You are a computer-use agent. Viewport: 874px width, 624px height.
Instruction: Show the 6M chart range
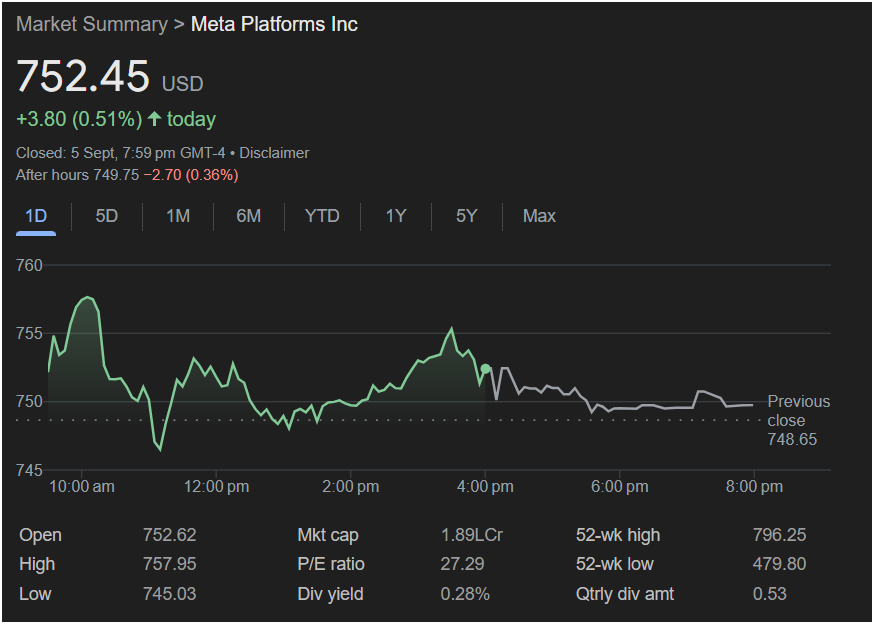249,216
